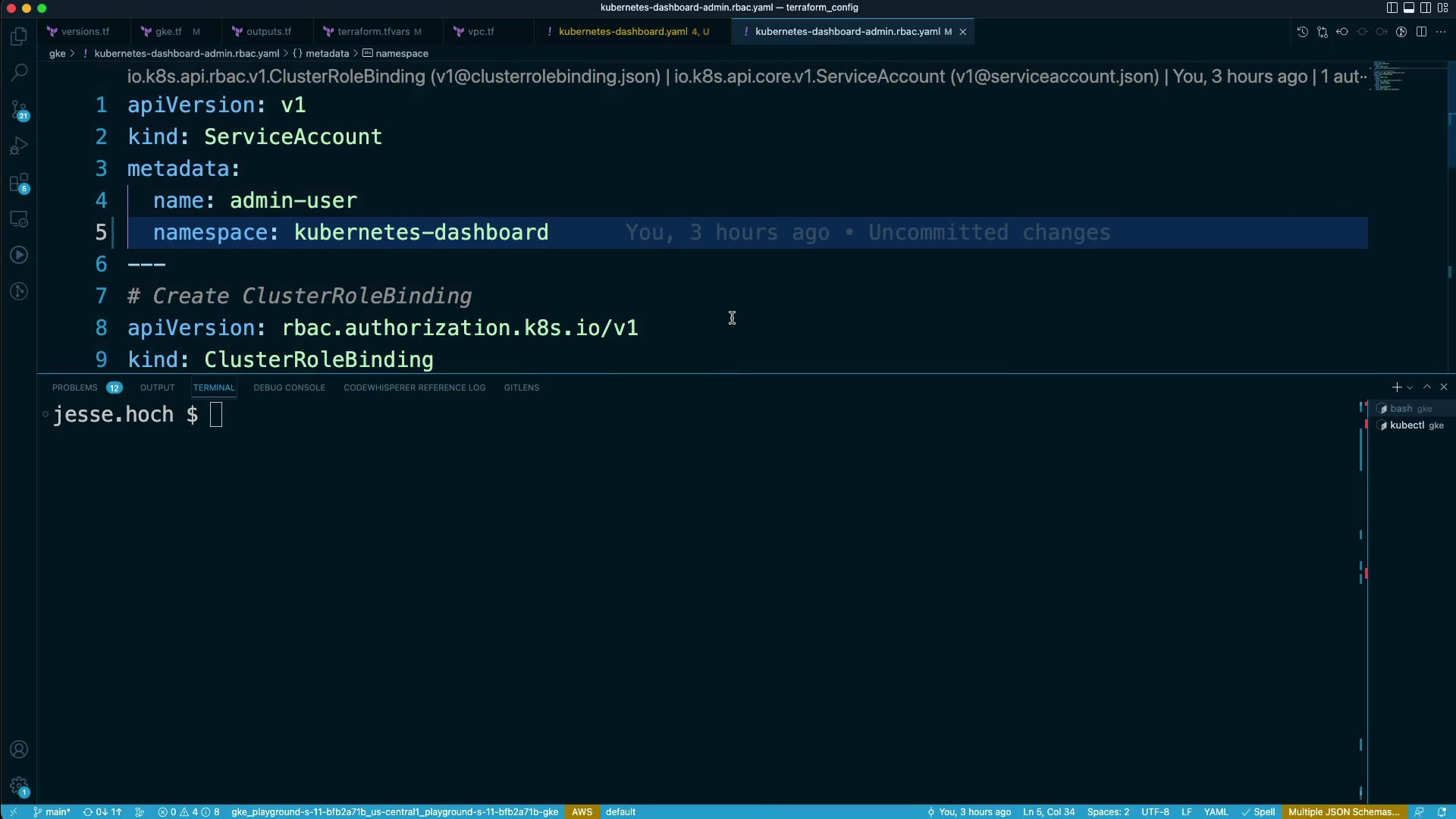This screenshot has height=819, width=1456.
Task: Toggle the bottom panel layout button
Action: (1409, 8)
